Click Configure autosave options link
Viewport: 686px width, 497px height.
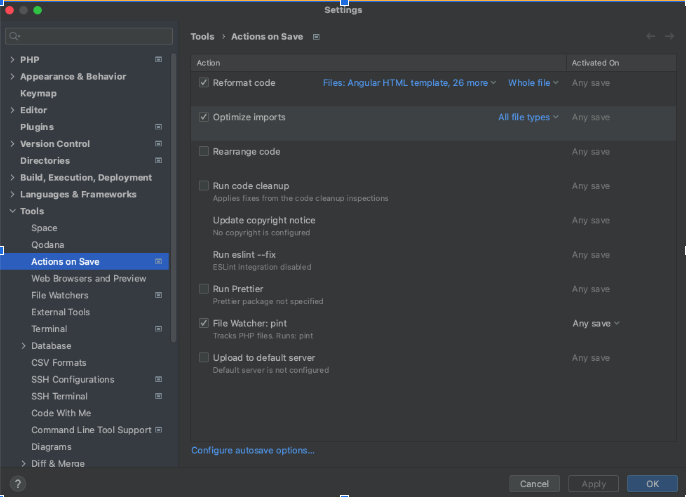[x=252, y=450]
